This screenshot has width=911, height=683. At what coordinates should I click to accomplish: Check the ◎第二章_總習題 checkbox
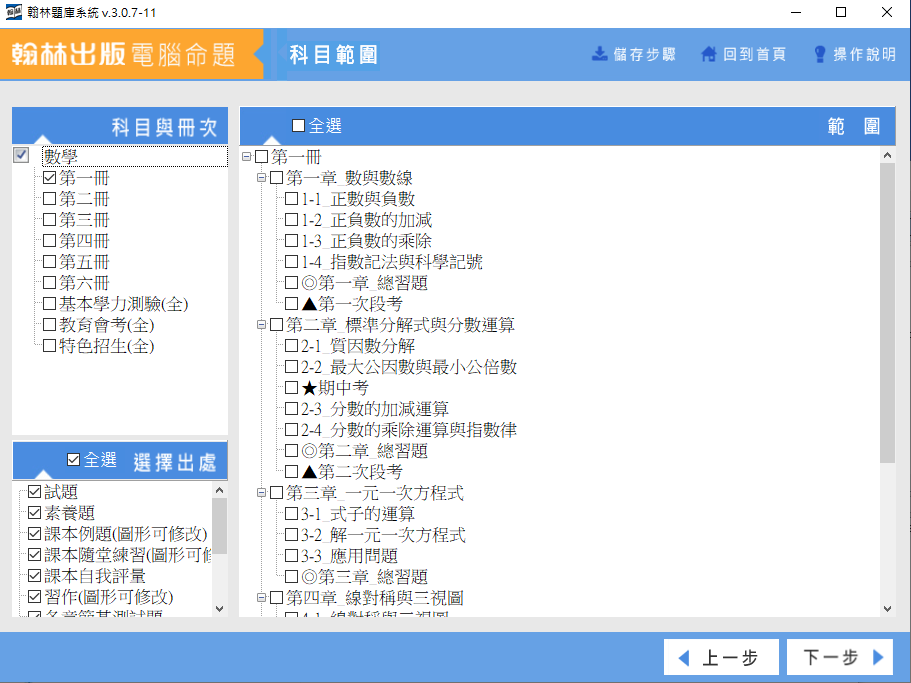tap(291, 450)
